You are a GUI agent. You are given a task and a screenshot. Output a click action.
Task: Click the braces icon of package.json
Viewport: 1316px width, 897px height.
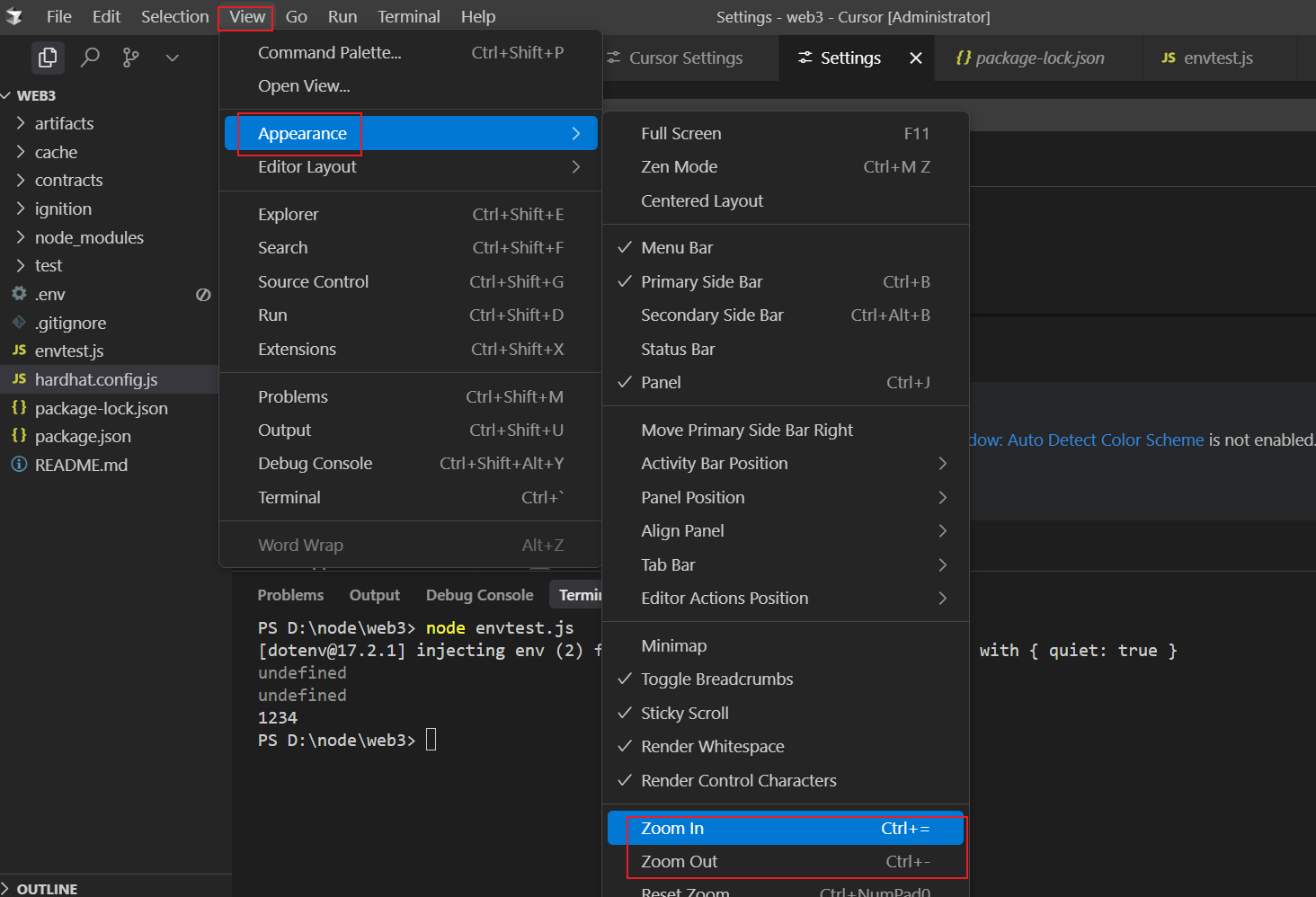(x=19, y=436)
